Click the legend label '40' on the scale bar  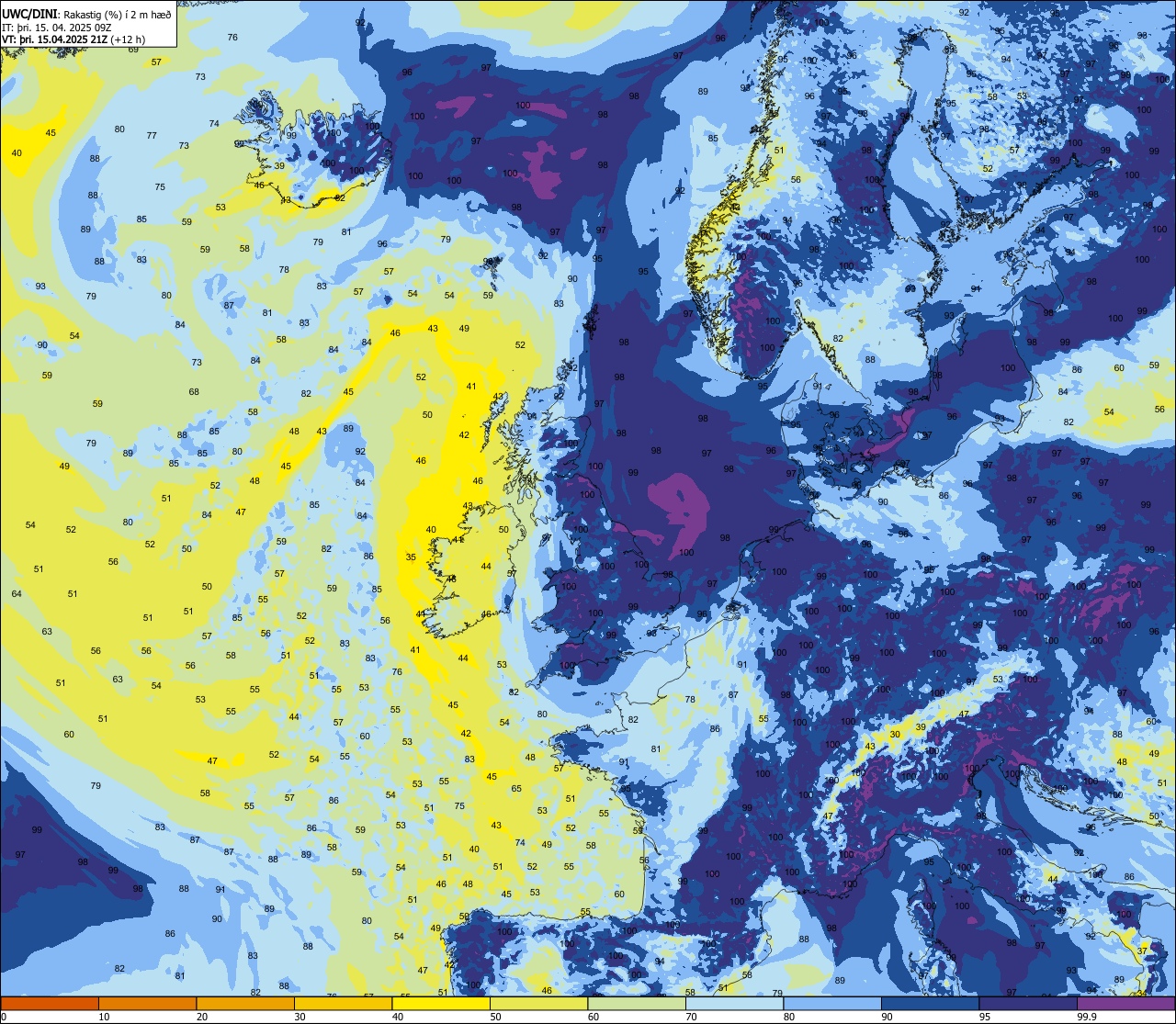[398, 1017]
